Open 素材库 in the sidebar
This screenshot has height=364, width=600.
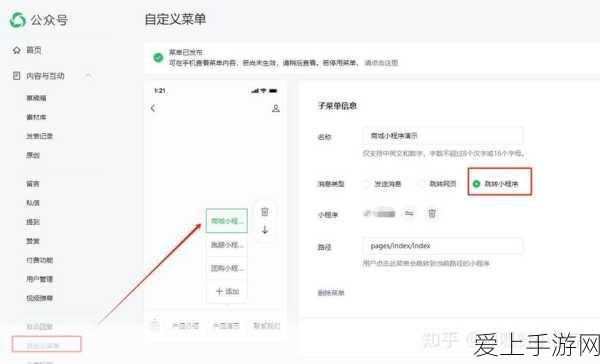pyautogui.click(x=36, y=117)
